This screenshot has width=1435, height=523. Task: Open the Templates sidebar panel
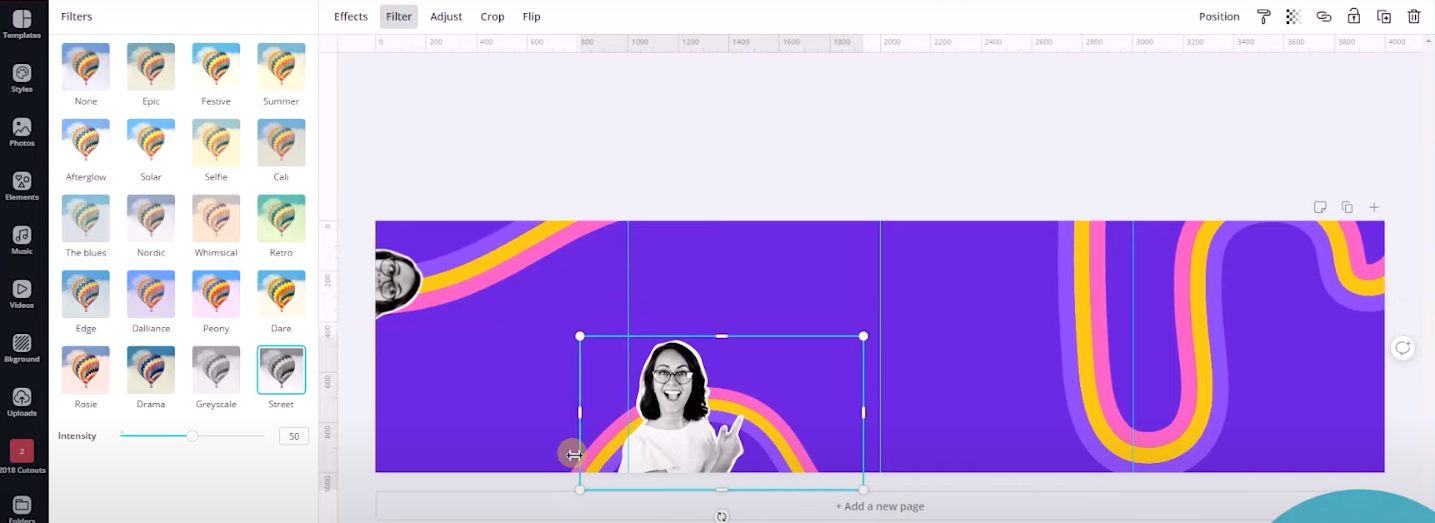[22, 24]
